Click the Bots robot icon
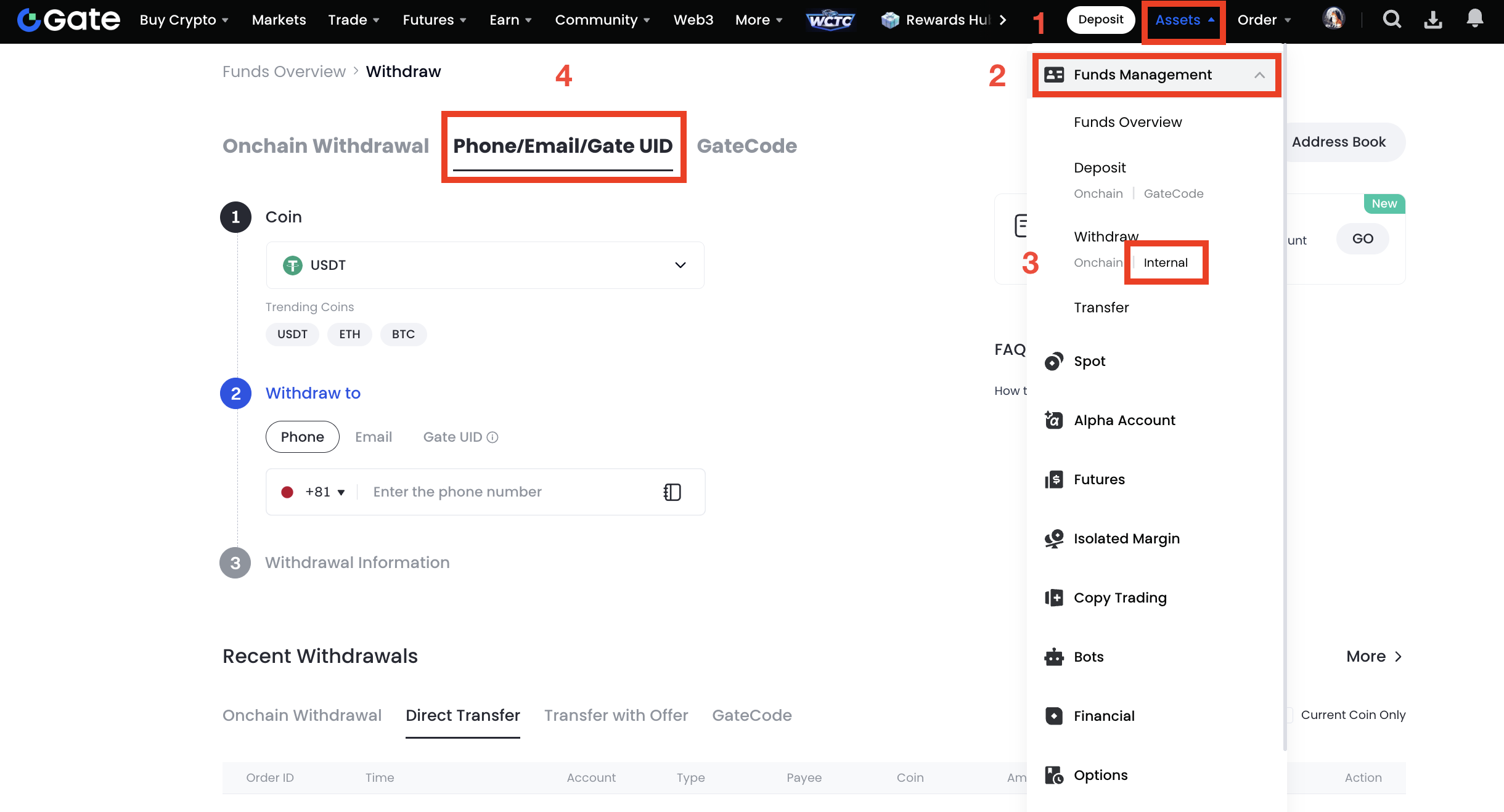Viewport: 1504px width, 812px height. point(1054,657)
